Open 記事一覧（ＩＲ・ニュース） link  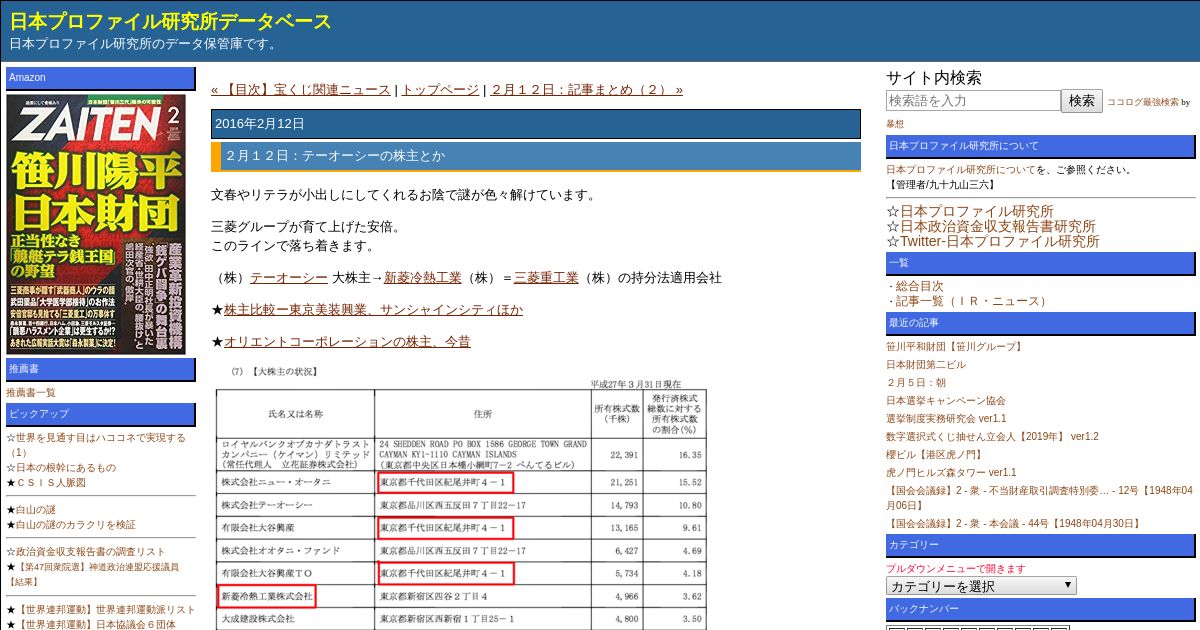(x=972, y=301)
